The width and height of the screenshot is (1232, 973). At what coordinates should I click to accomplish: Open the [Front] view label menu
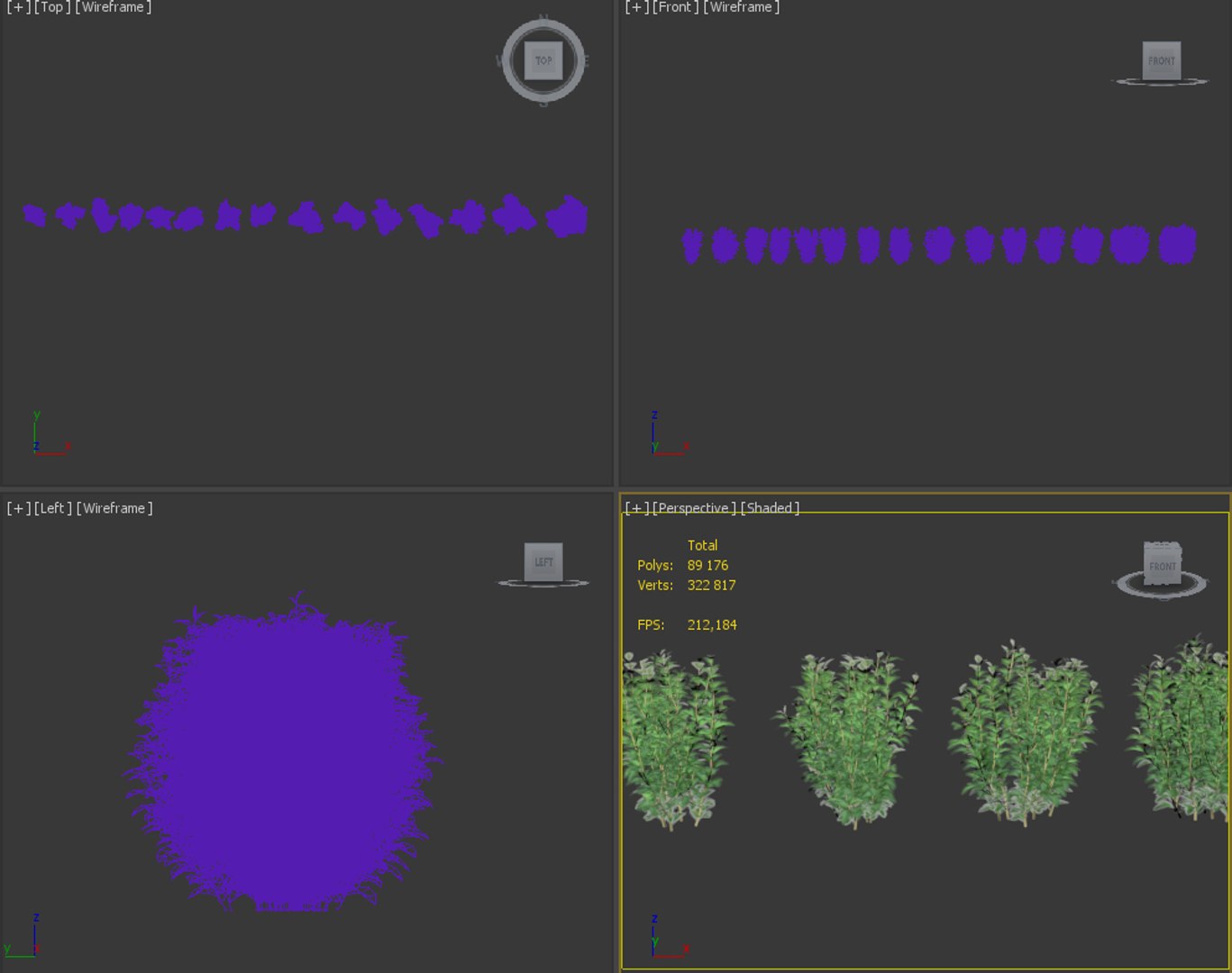click(x=676, y=7)
